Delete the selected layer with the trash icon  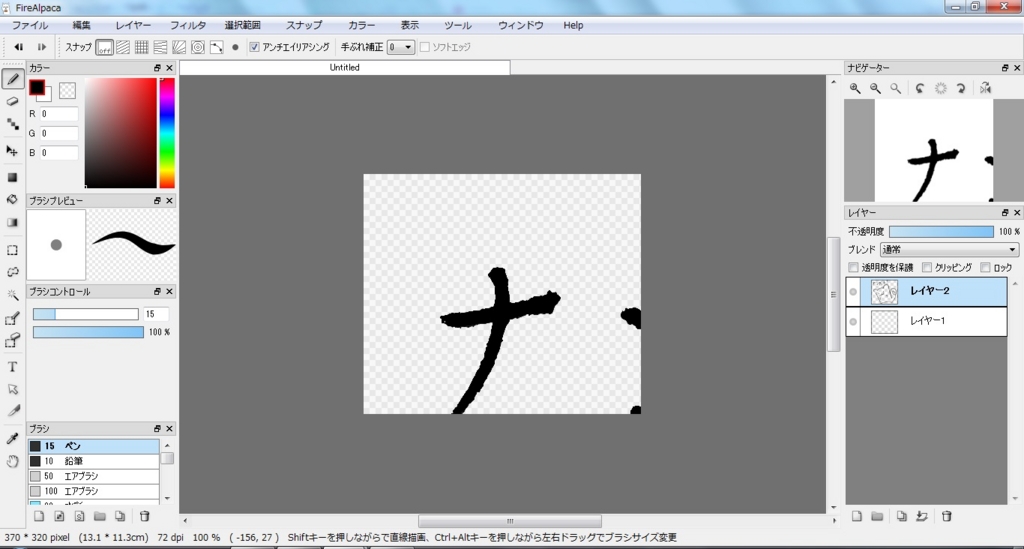pyautogui.click(x=946, y=516)
